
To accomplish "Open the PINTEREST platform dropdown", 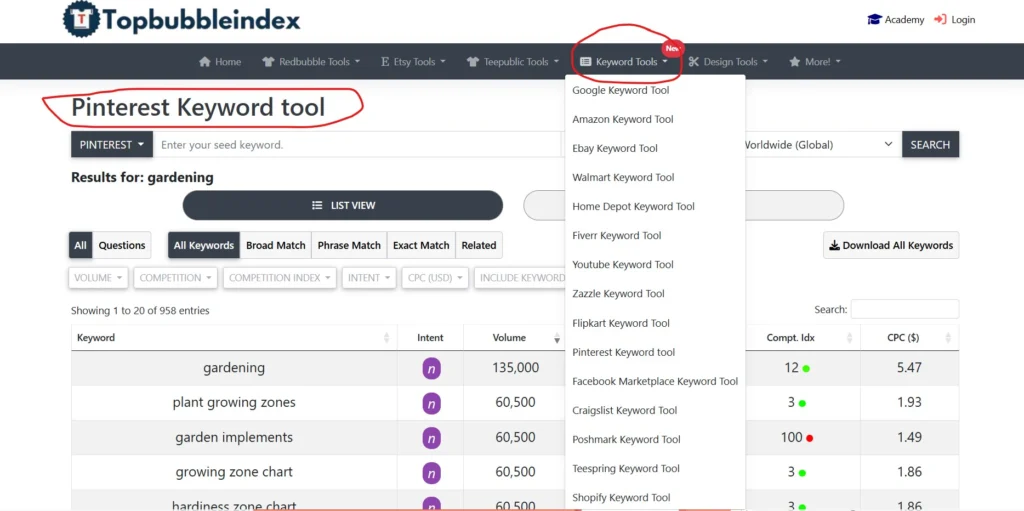I will tap(112, 144).
